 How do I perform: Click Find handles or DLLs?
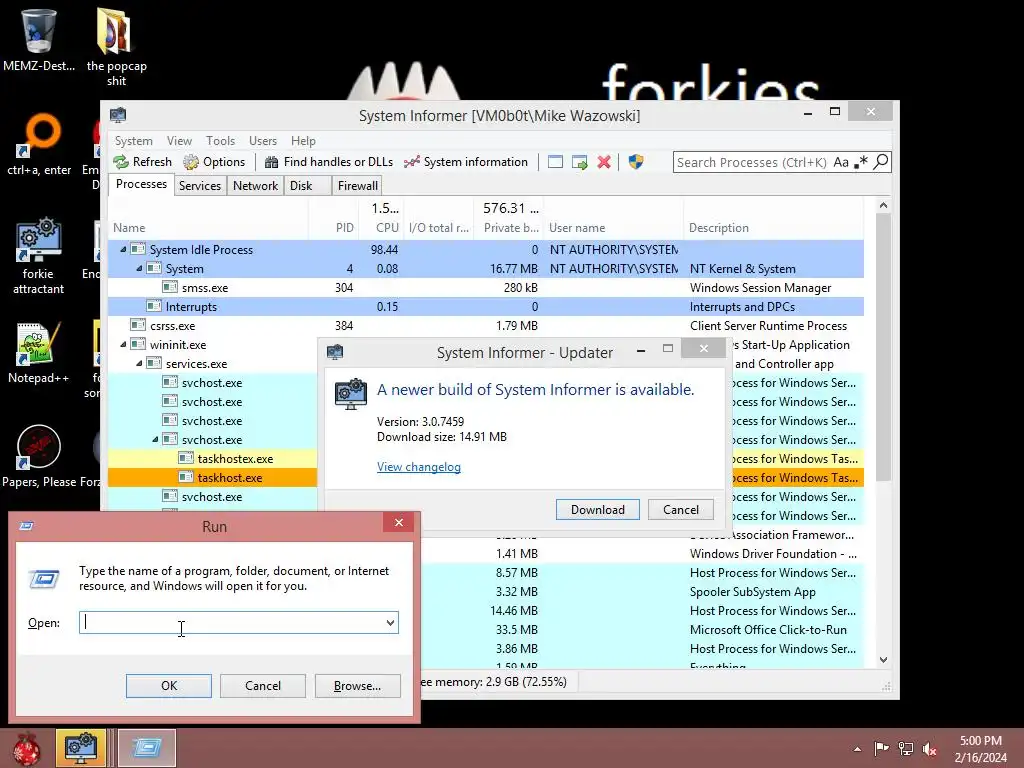[328, 162]
